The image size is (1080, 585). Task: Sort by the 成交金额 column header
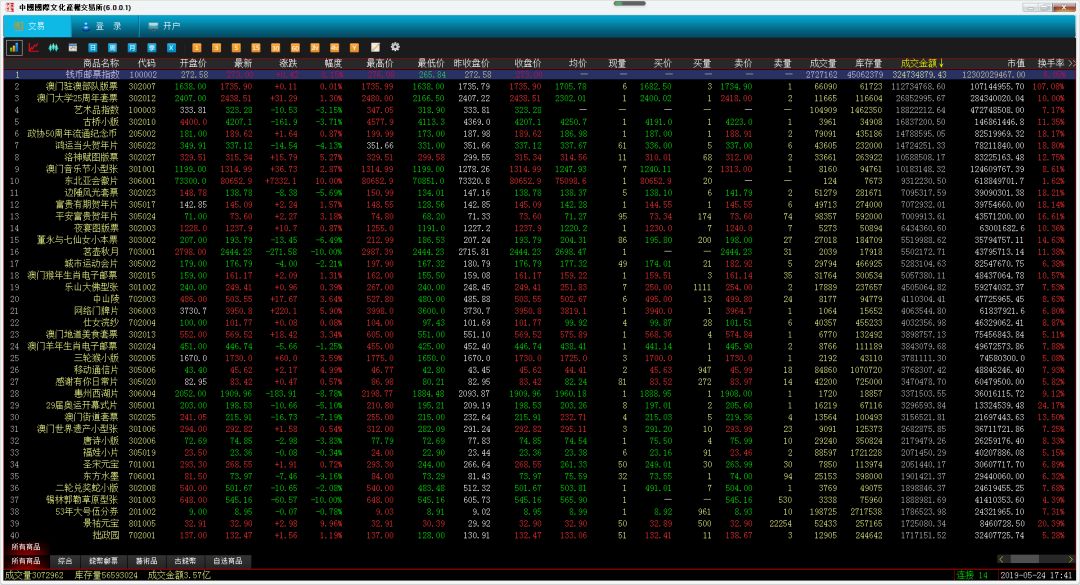point(922,63)
